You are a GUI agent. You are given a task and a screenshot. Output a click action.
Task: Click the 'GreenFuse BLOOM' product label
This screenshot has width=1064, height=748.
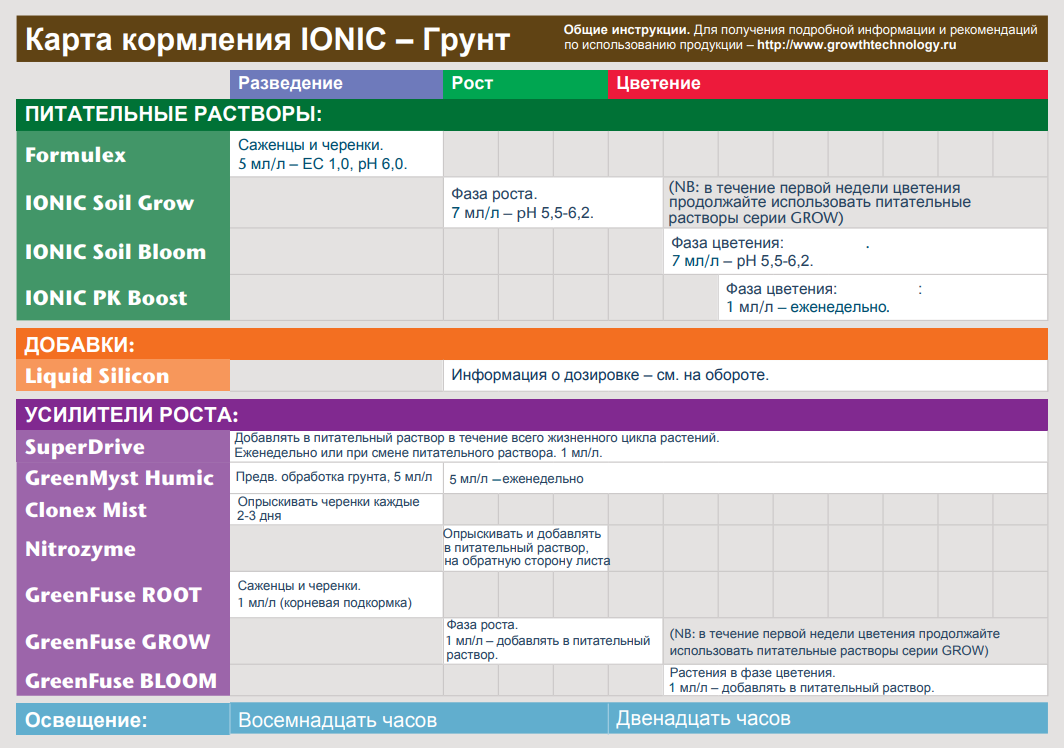tap(121, 681)
